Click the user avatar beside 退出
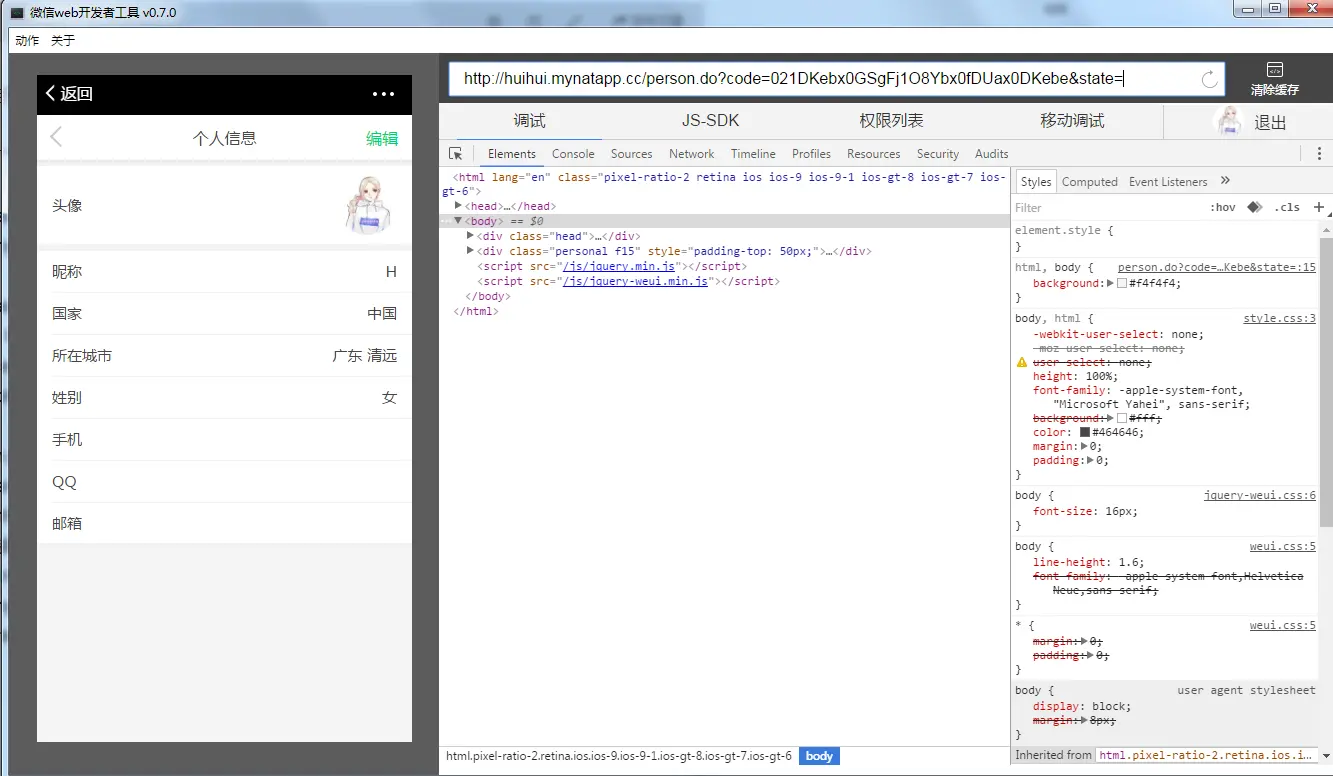This screenshot has width=1333, height=776. coord(1227,122)
